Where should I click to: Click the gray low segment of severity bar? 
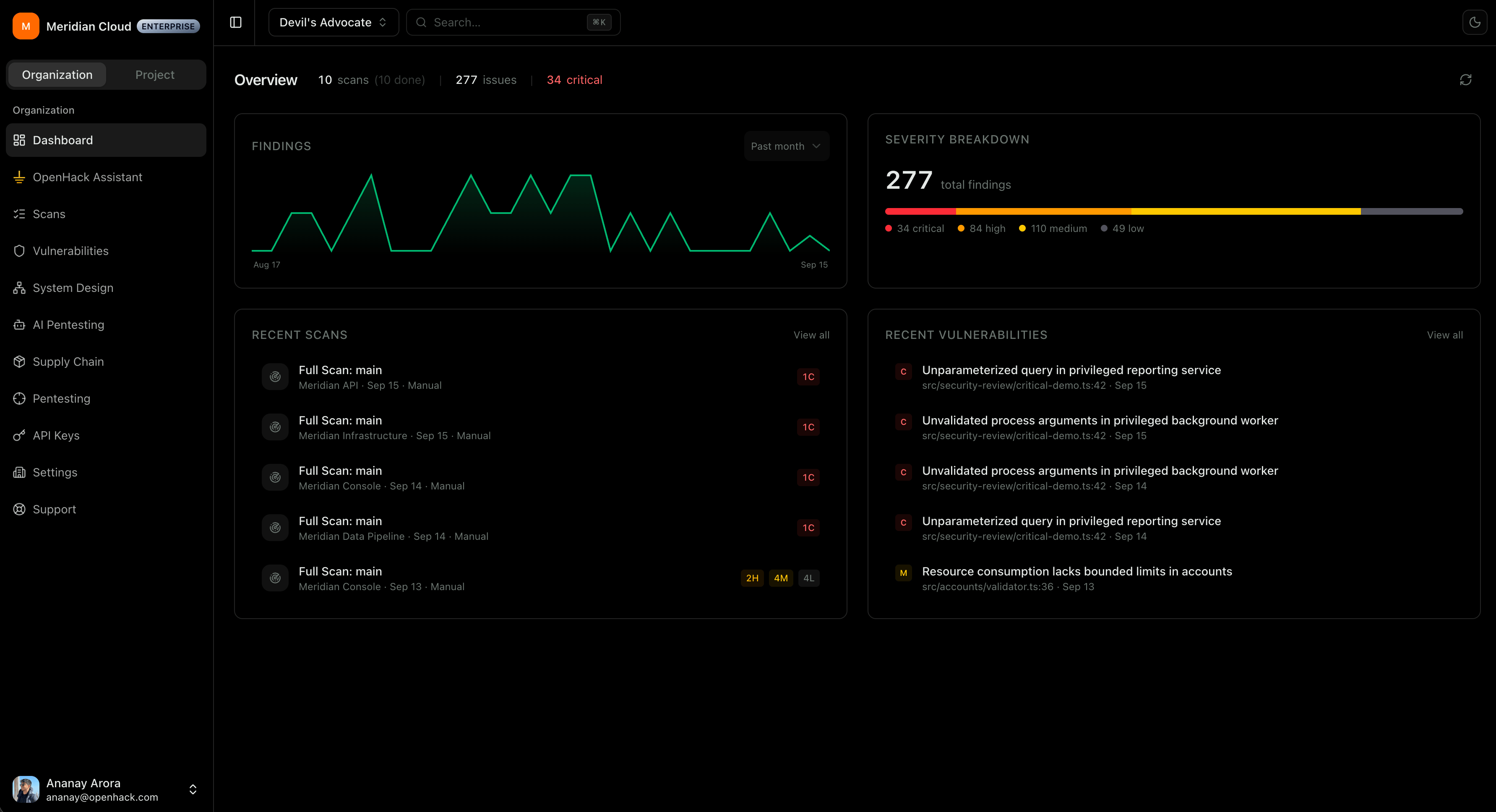point(1412,211)
